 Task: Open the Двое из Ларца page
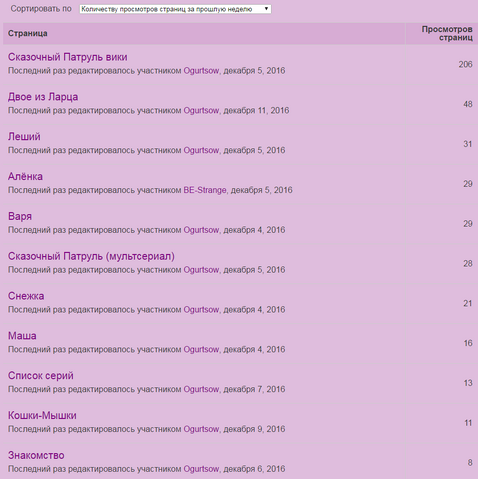click(43, 97)
